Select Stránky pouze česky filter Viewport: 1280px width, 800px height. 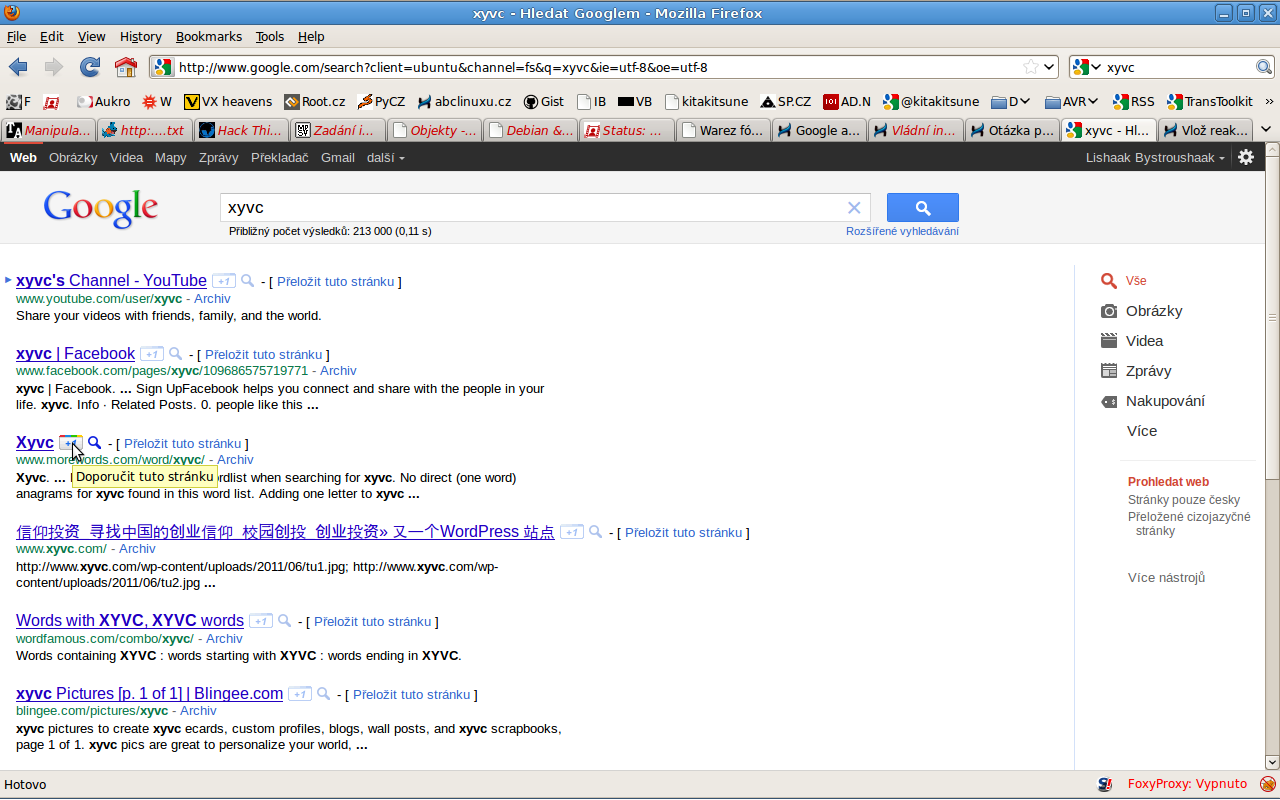click(x=1184, y=500)
